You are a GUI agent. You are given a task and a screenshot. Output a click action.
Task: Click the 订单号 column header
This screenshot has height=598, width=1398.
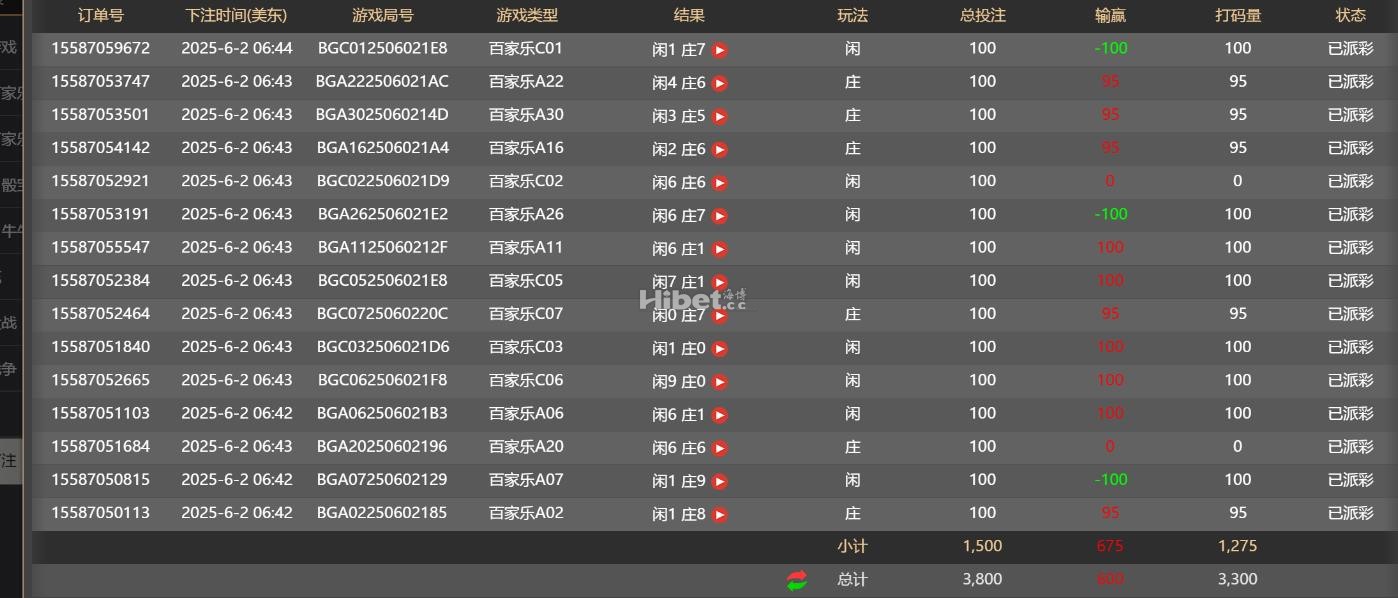point(100,15)
